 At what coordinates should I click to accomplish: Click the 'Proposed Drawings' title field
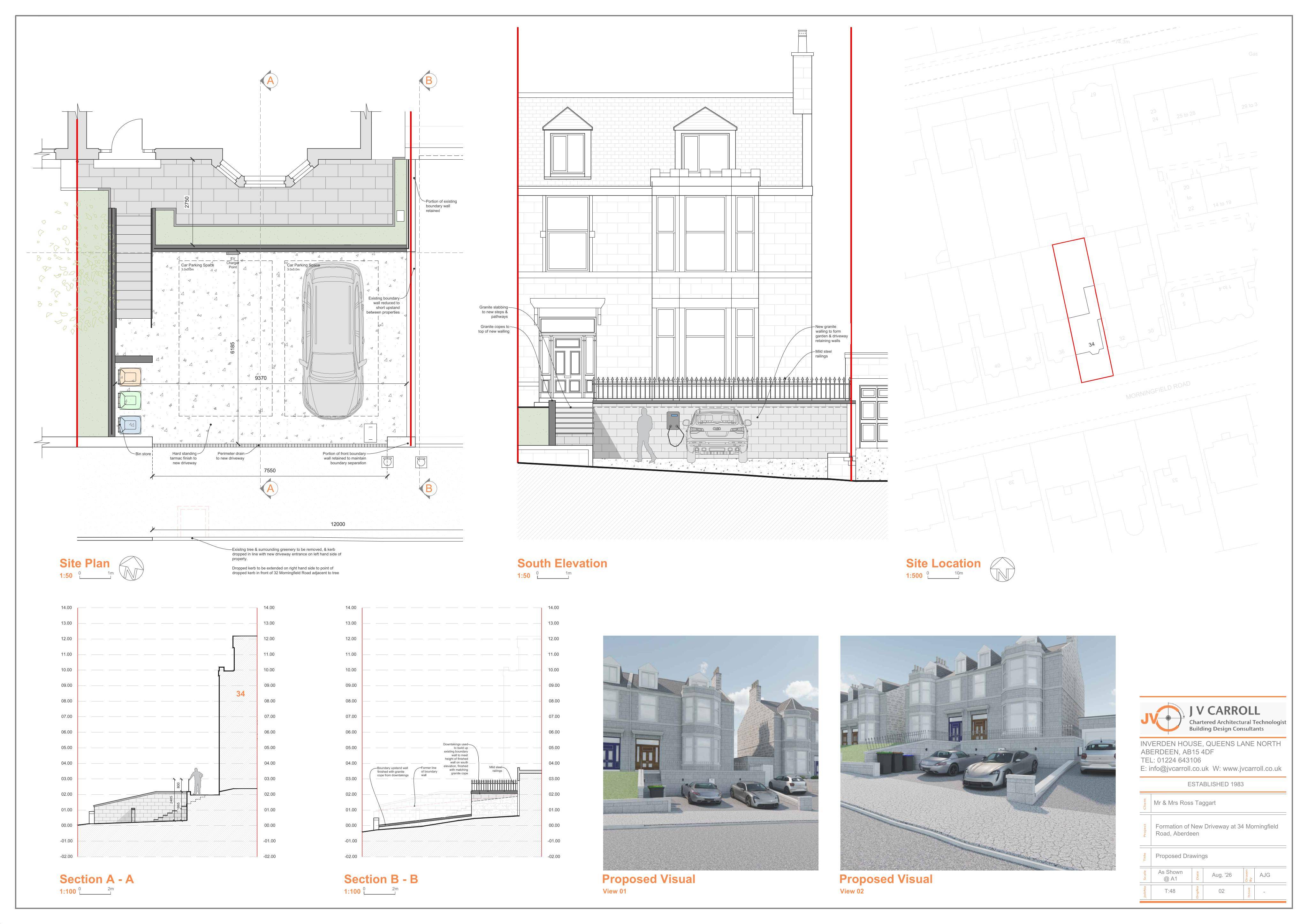1182,856
